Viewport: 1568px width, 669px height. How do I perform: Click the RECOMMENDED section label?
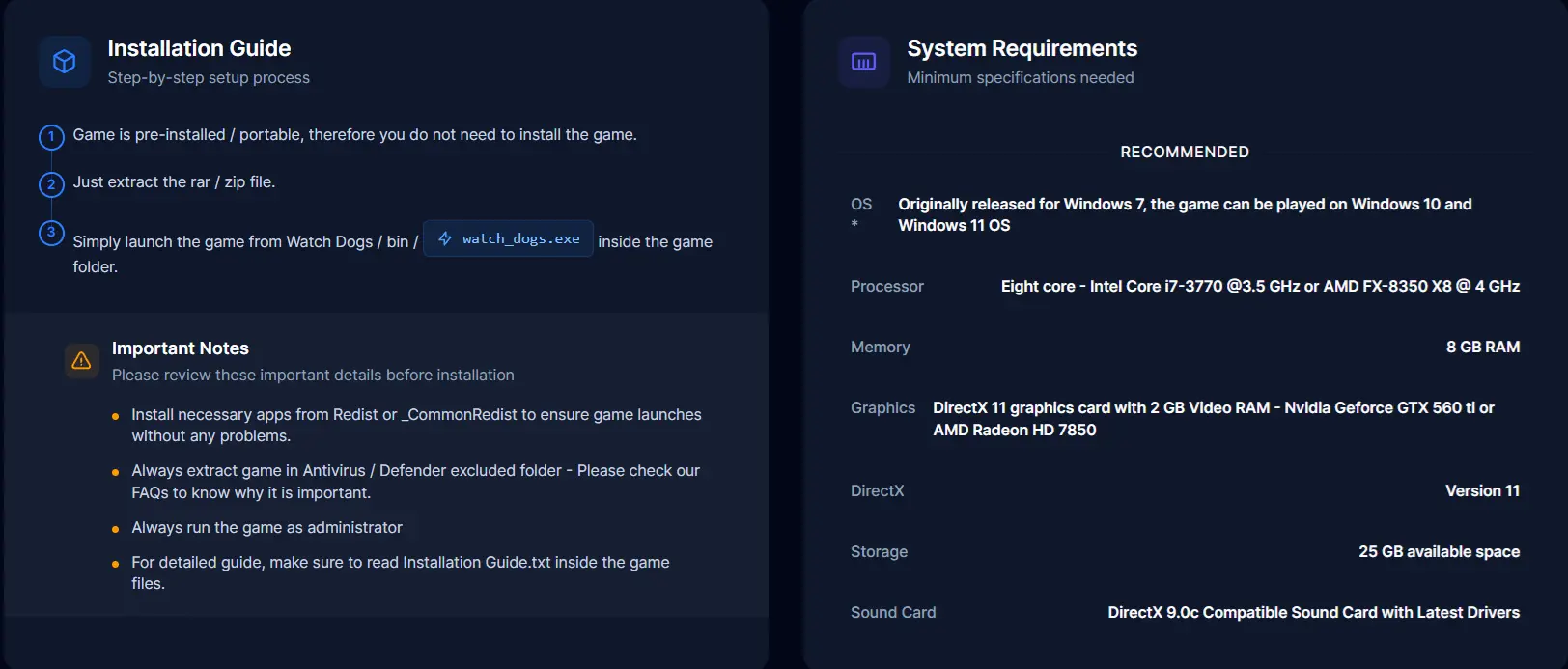coord(1185,152)
